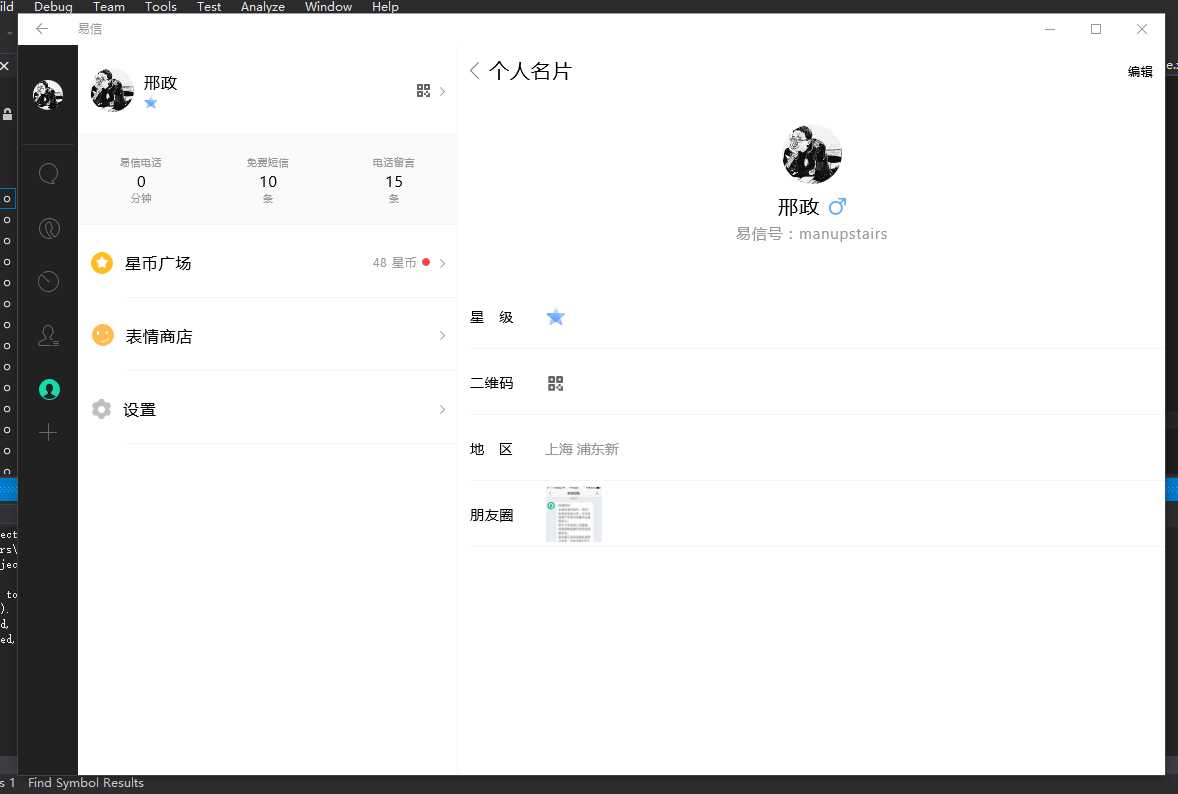This screenshot has height=794, width=1178.
Task: Click the gear settings icon
Action: (x=101, y=409)
